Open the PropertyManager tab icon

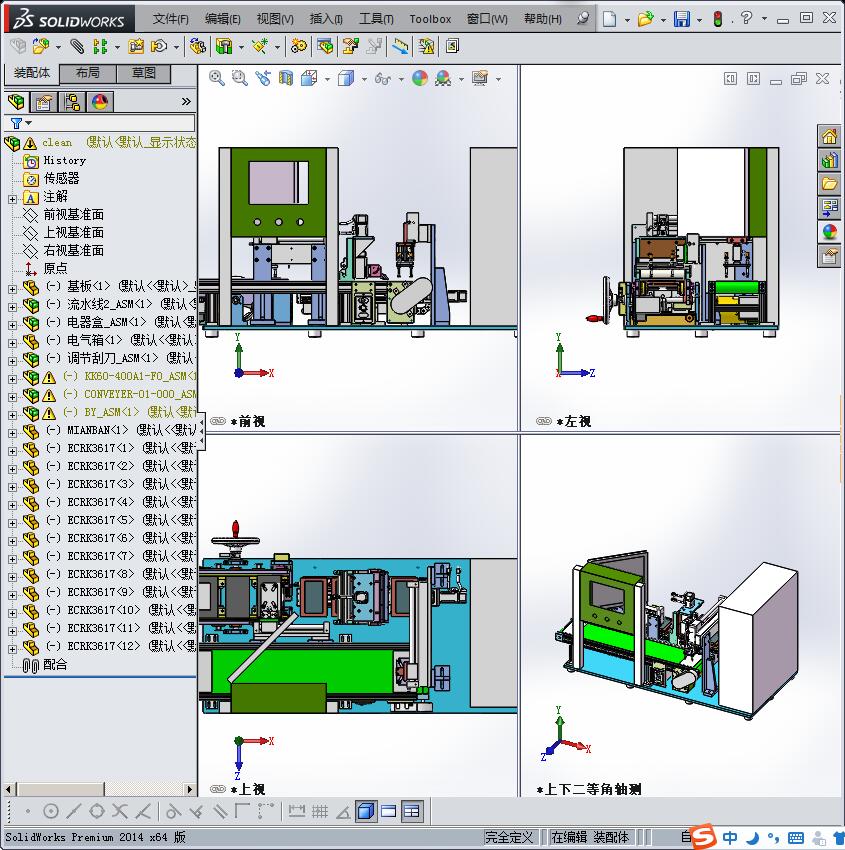(44, 102)
